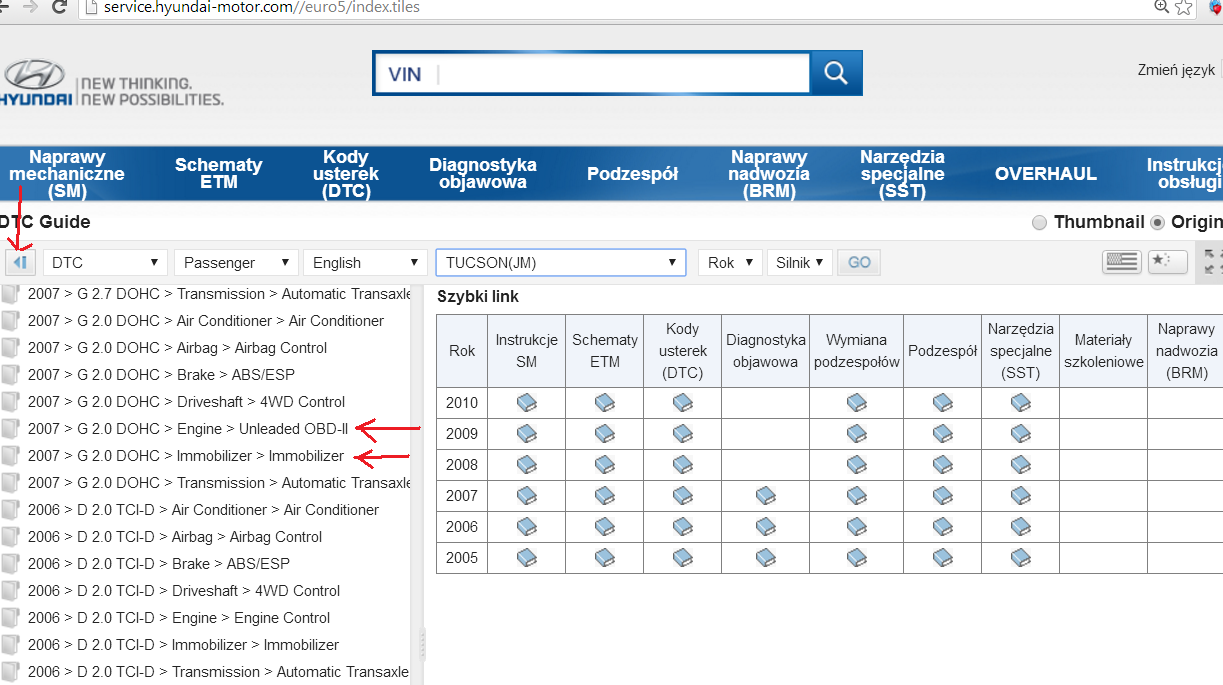
Task: Click the browser zoom magnifier icon
Action: point(1162,6)
